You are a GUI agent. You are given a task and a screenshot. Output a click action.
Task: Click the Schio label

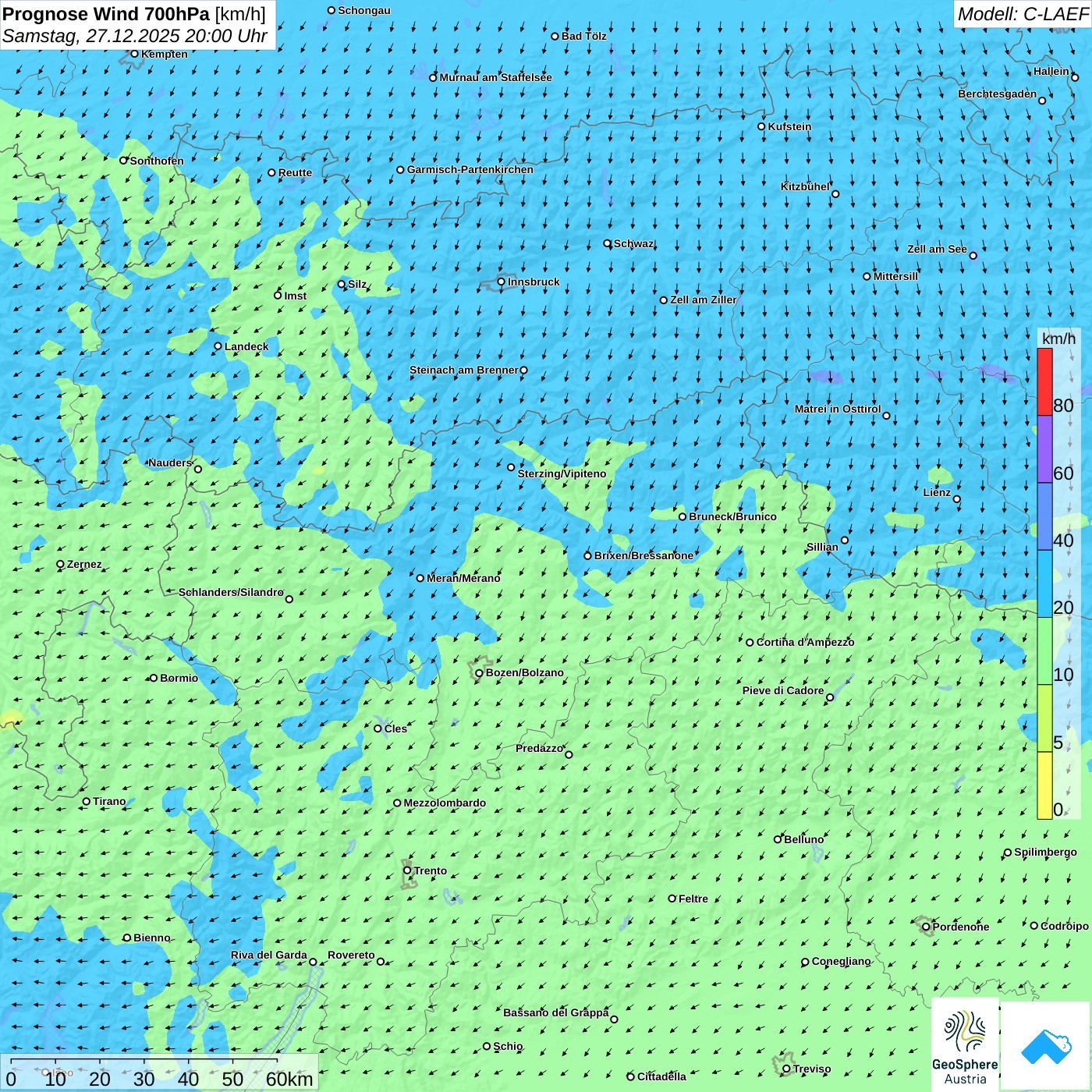(x=508, y=1046)
